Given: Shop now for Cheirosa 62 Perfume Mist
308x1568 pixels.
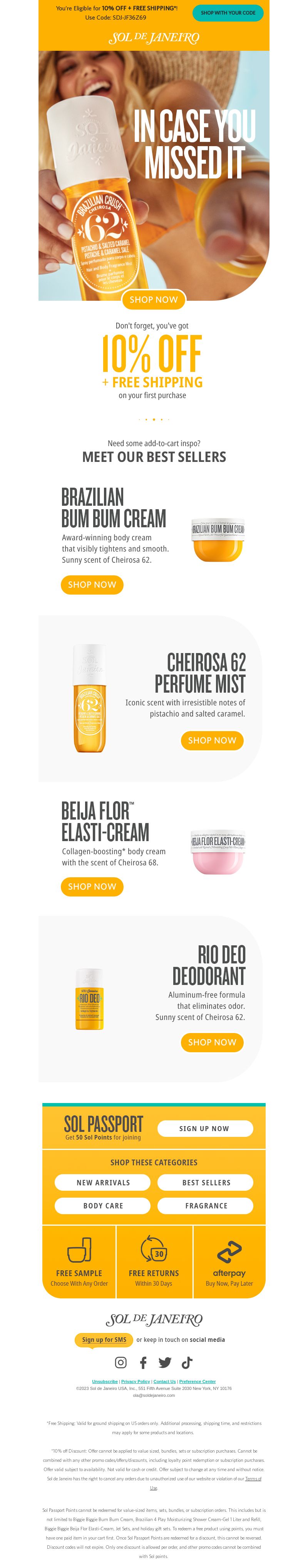Looking at the screenshot, I should [x=212, y=740].
